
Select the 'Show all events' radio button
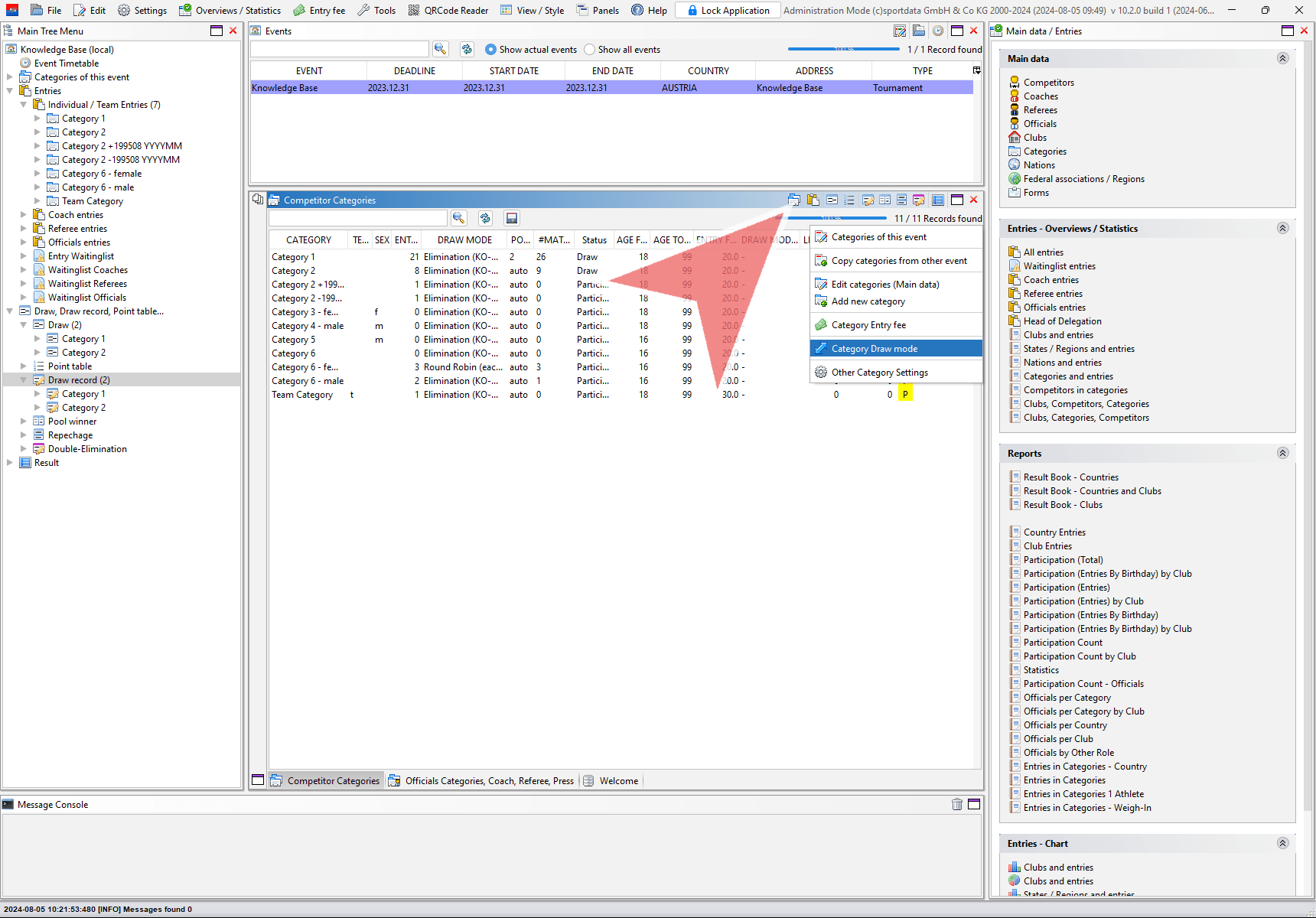tap(589, 50)
